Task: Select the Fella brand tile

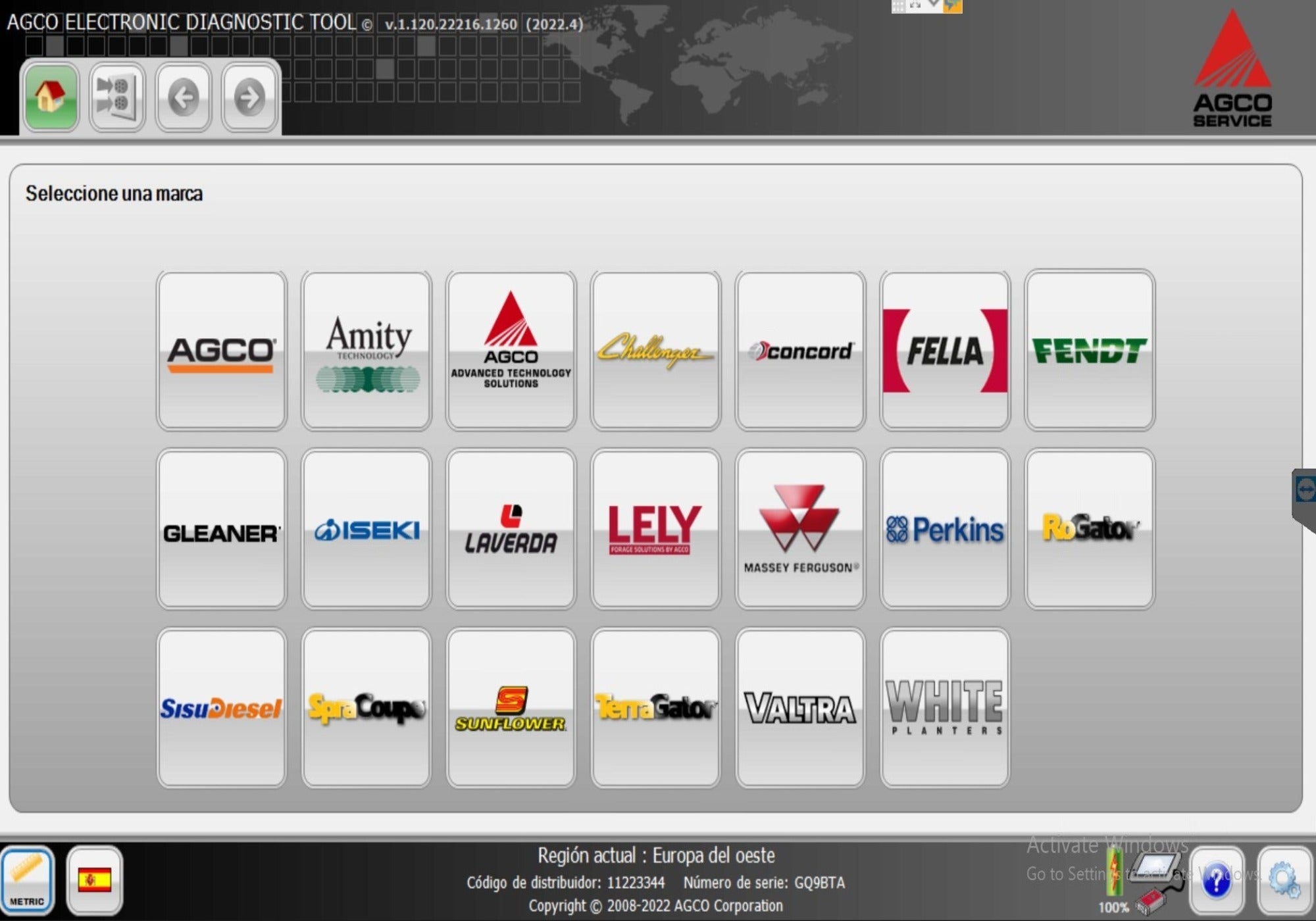Action: point(945,351)
